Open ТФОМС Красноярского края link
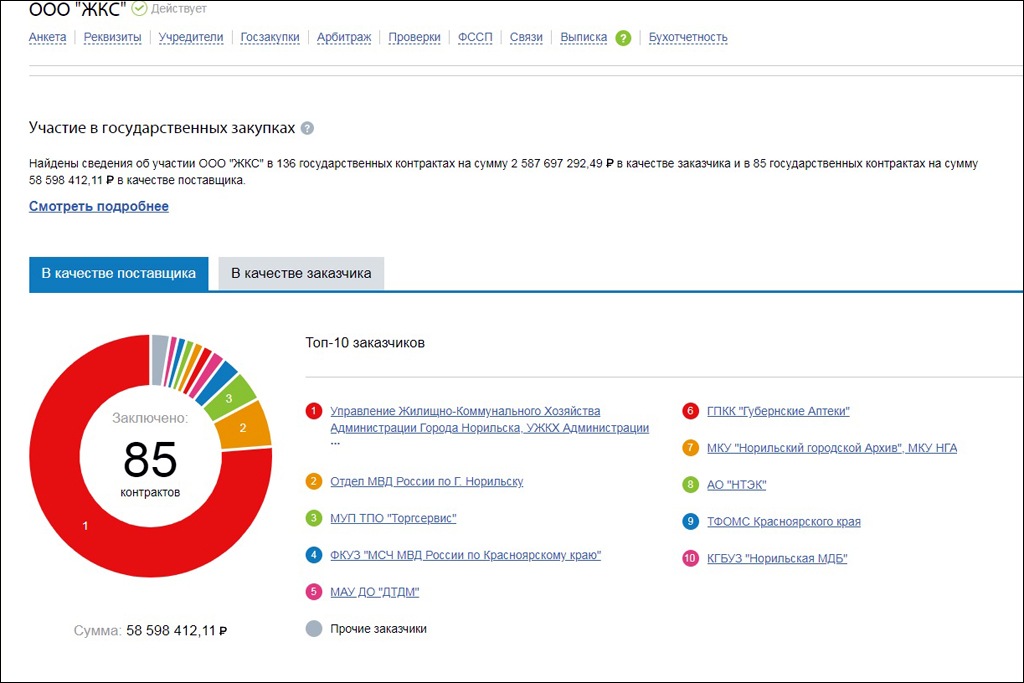The image size is (1024, 683). click(783, 522)
